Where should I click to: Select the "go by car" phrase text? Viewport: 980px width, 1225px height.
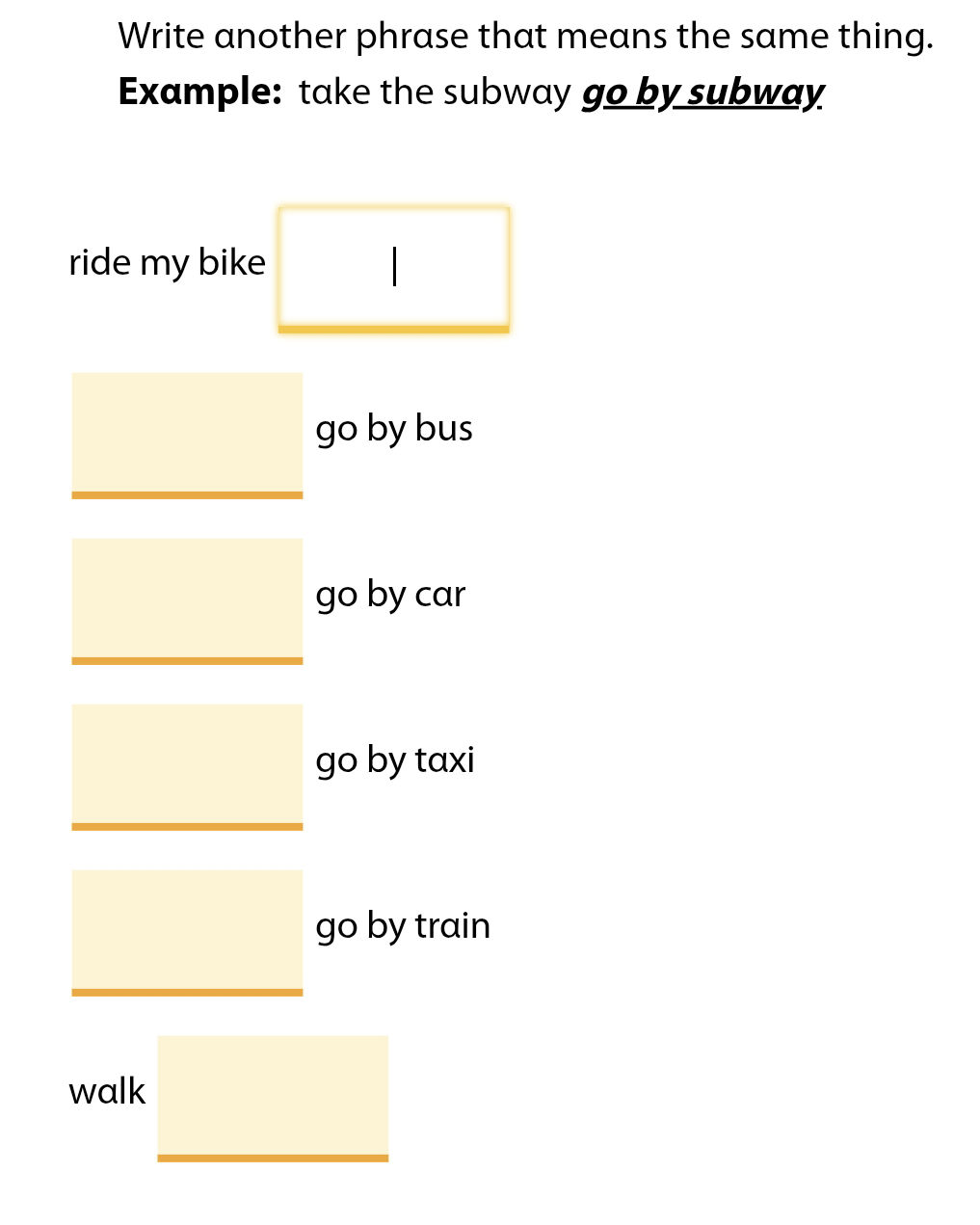click(x=390, y=595)
